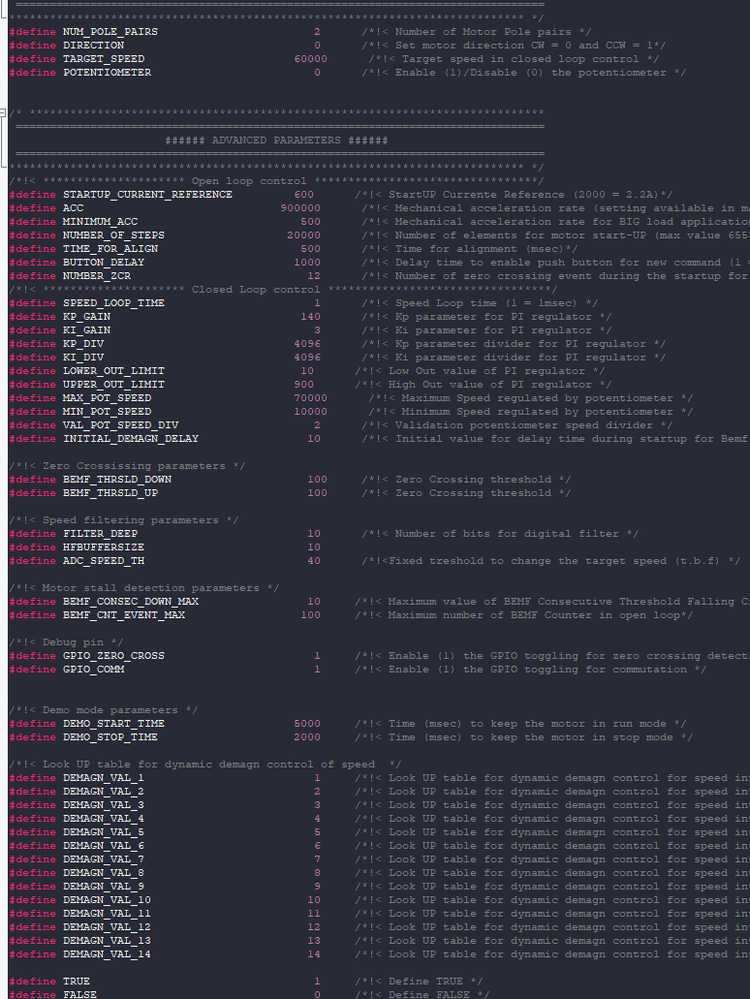Image resolution: width=750 pixels, height=999 pixels.
Task: Click the UPPER_OUT_LIMIT value 900
Action: pyautogui.click(x=304, y=385)
